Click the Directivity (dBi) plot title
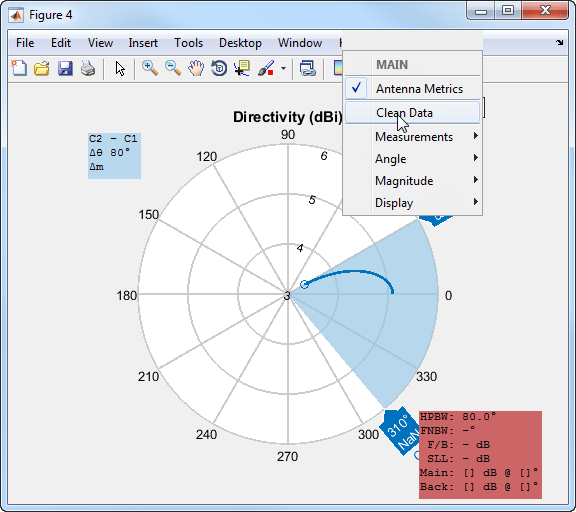The image size is (576, 512). click(288, 117)
